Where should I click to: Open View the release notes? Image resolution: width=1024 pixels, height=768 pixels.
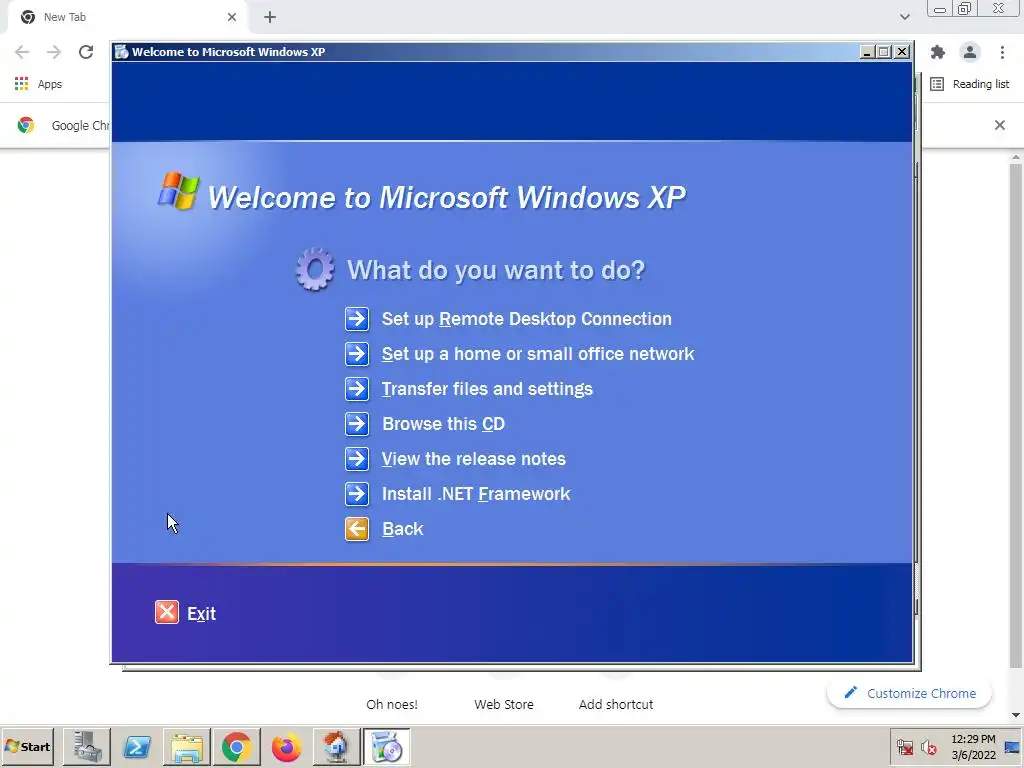[x=473, y=459]
